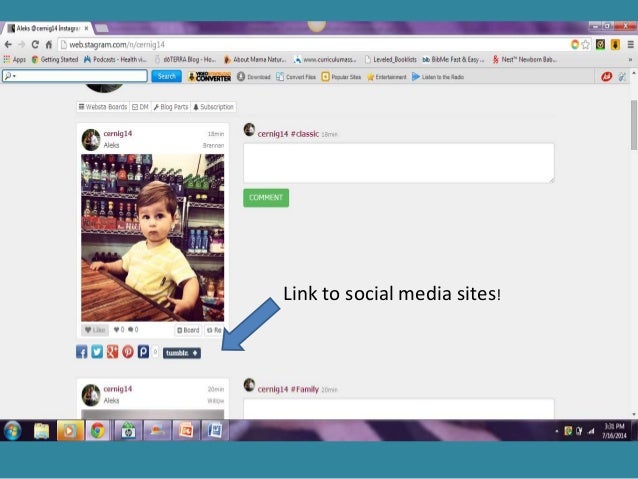This screenshot has height=479, width=638.
Task: Open the Chrome menu hamburger icon
Action: click(630, 44)
